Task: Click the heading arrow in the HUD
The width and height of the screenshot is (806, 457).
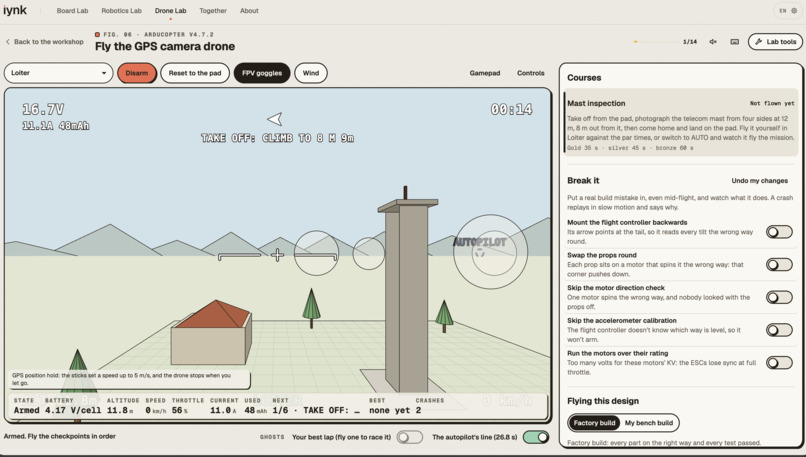Action: (x=275, y=119)
